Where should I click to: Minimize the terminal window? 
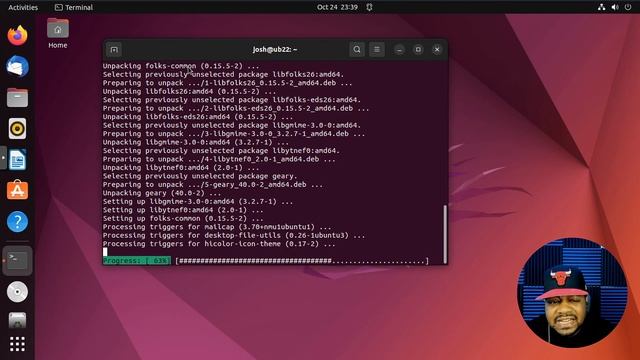click(x=399, y=49)
